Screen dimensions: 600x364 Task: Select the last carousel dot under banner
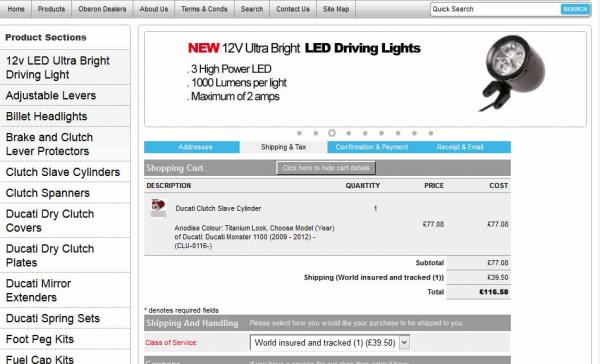431,133
